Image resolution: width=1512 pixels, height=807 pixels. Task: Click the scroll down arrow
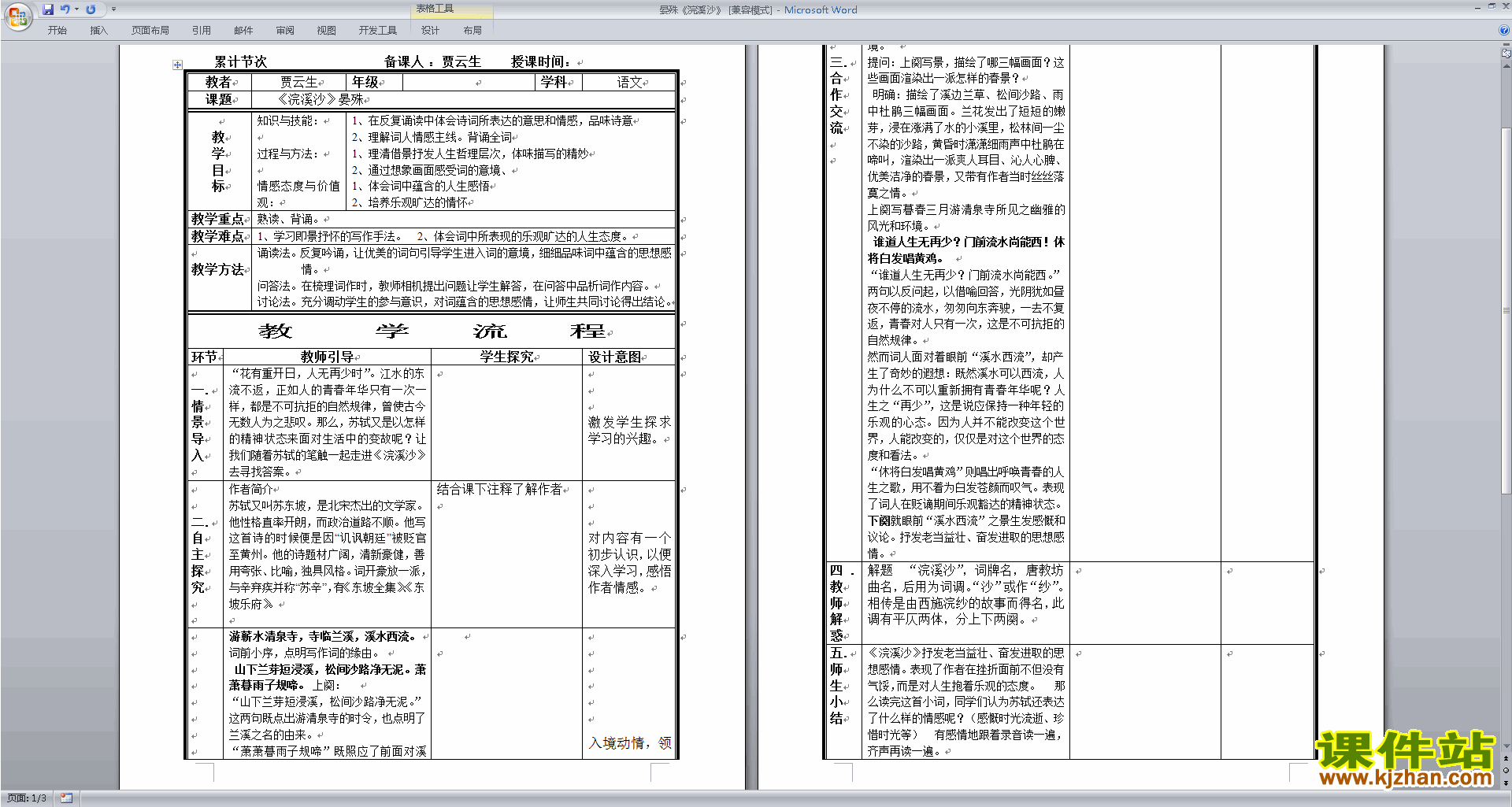1506,746
